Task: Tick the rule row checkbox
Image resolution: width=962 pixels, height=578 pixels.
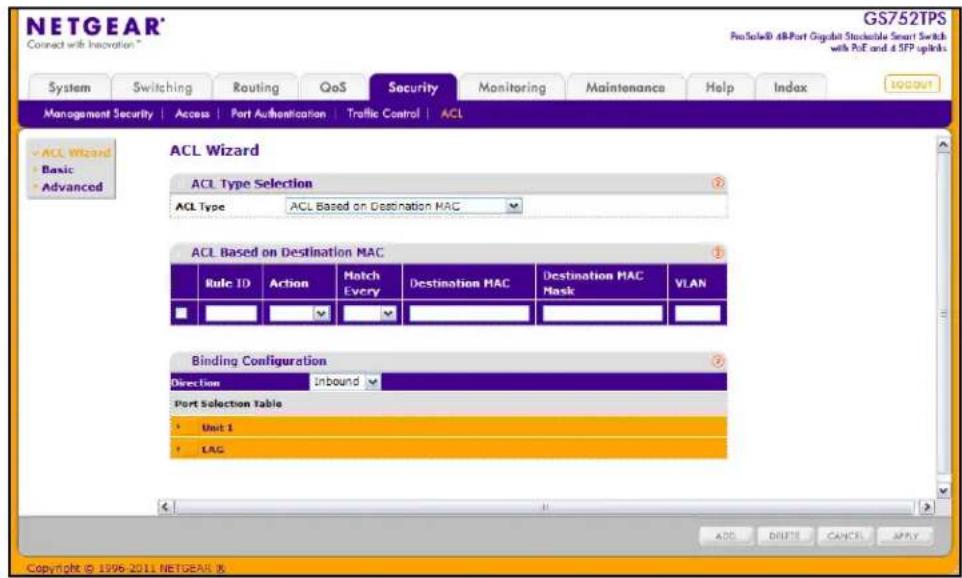Action: [181, 314]
